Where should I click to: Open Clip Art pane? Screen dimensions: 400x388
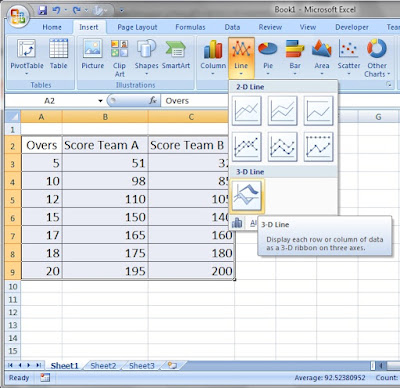click(x=119, y=58)
